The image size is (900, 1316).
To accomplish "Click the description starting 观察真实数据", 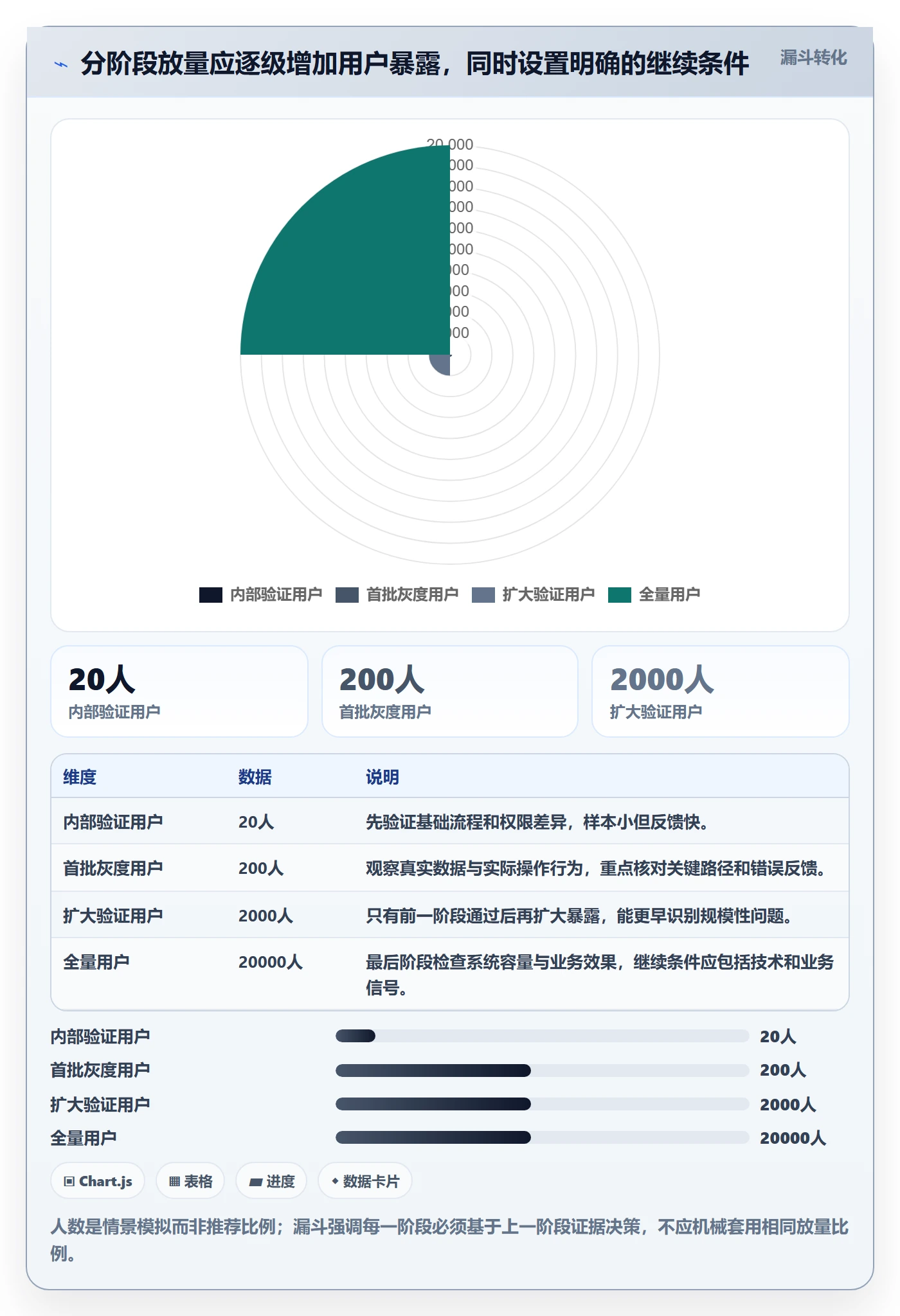I will (596, 868).
